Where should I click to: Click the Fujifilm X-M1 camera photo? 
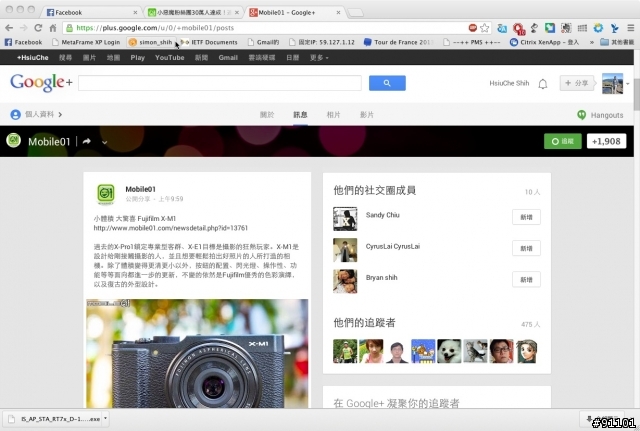[x=197, y=353]
